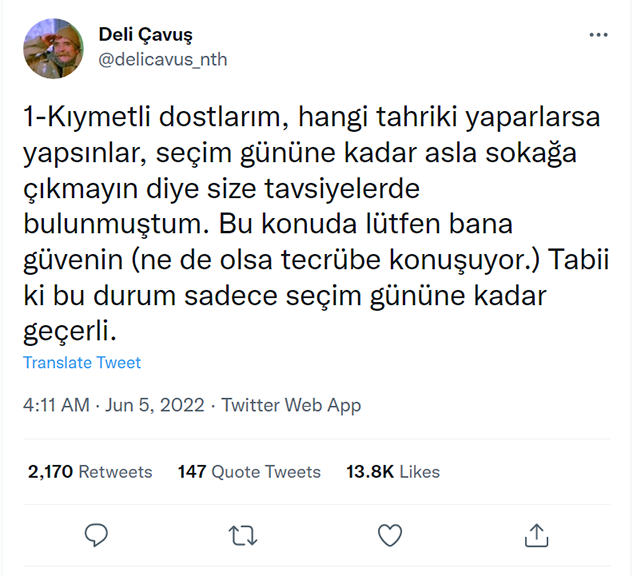View the 2,170 Retweets list
This screenshot has height=576, width=641.
(90, 471)
